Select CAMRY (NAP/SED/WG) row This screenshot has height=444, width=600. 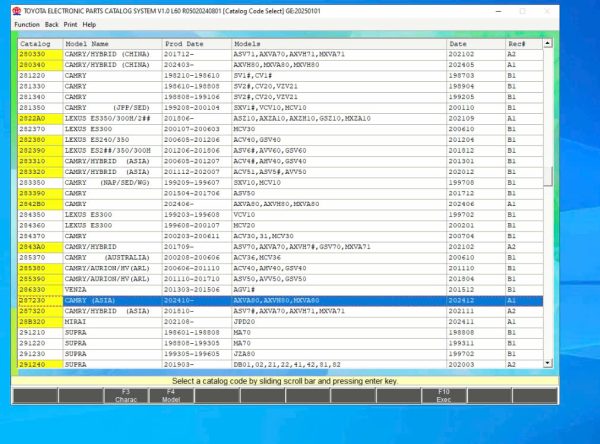pos(280,183)
